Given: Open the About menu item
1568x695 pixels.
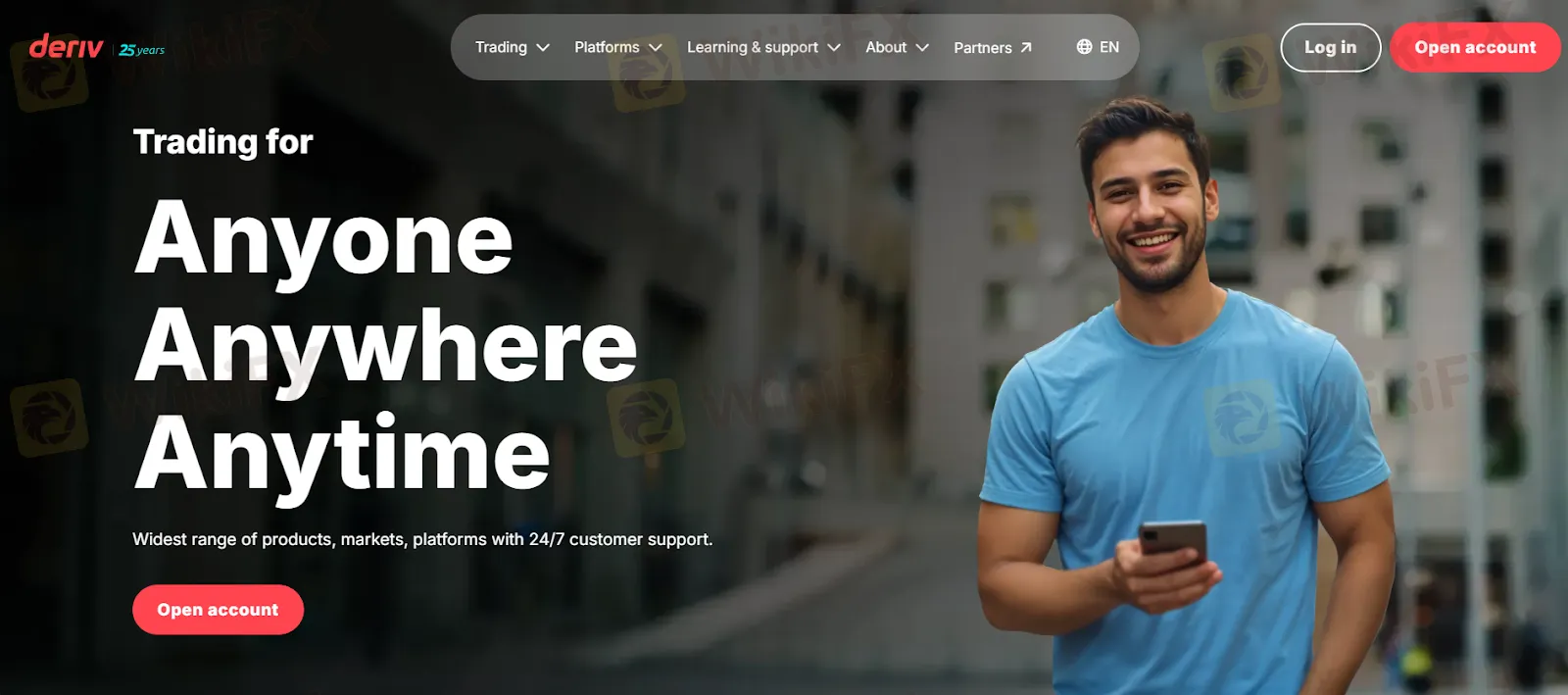Looking at the screenshot, I should 886,47.
